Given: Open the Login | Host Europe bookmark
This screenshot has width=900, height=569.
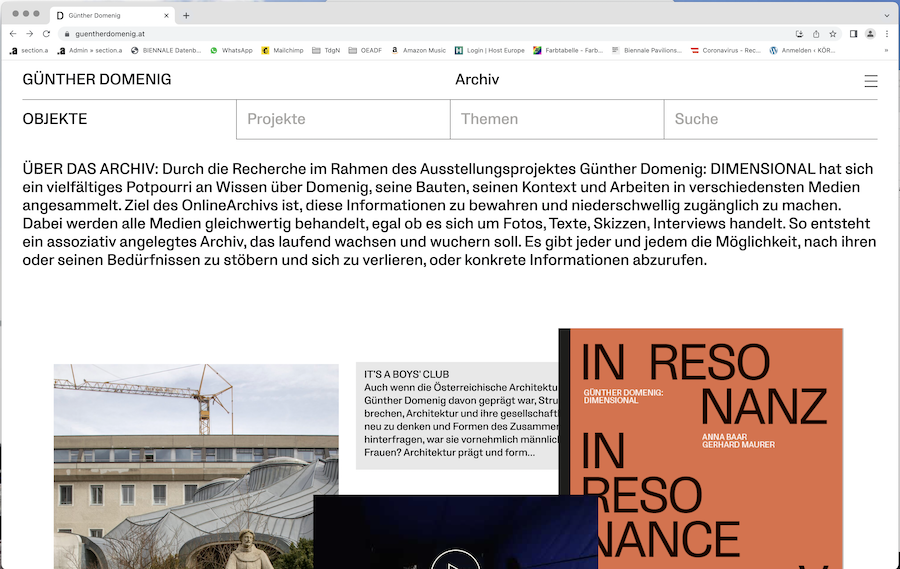Looking at the screenshot, I should point(490,51).
